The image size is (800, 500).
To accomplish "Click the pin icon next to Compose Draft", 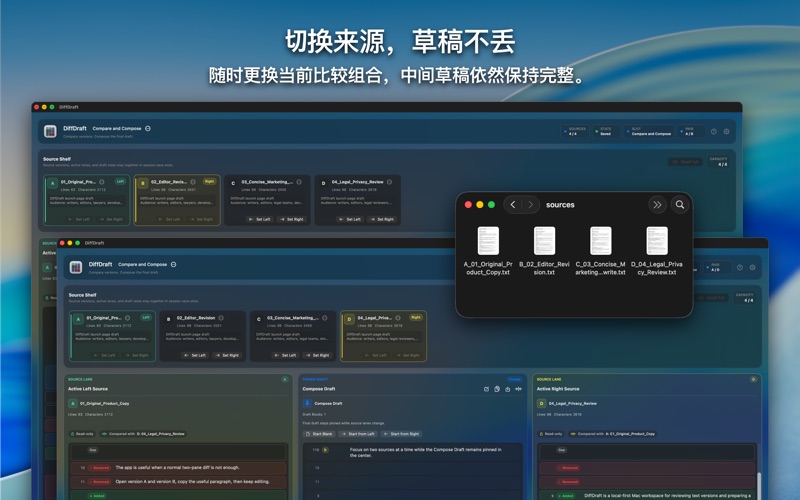I will click(x=307, y=403).
